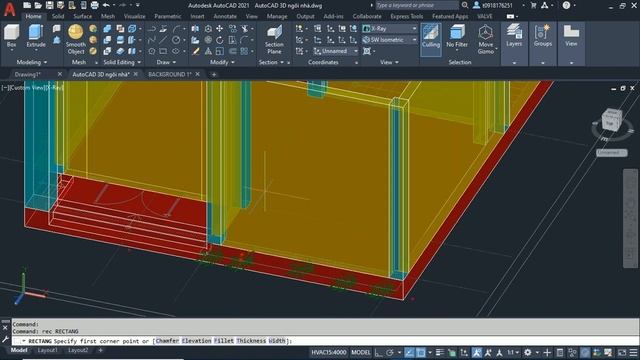Switch to the Layout1 tab

(47, 350)
